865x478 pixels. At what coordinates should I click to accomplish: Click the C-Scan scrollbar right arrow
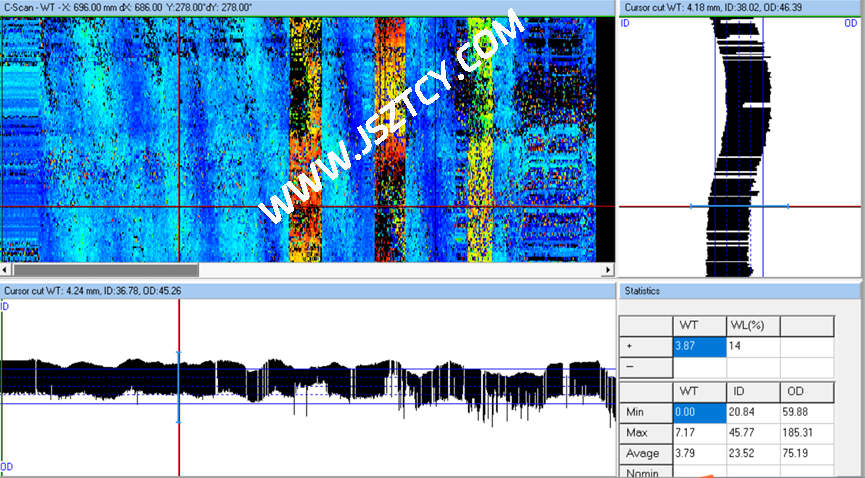pos(607,270)
